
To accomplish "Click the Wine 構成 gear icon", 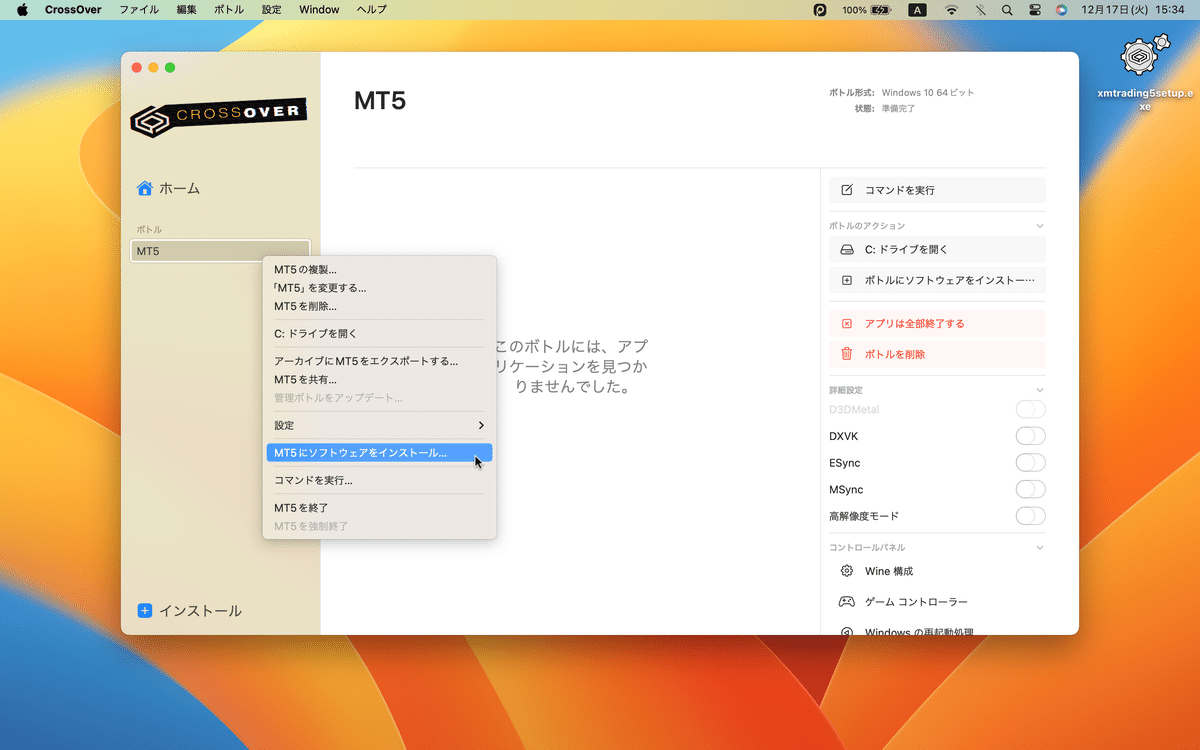I will [847, 571].
